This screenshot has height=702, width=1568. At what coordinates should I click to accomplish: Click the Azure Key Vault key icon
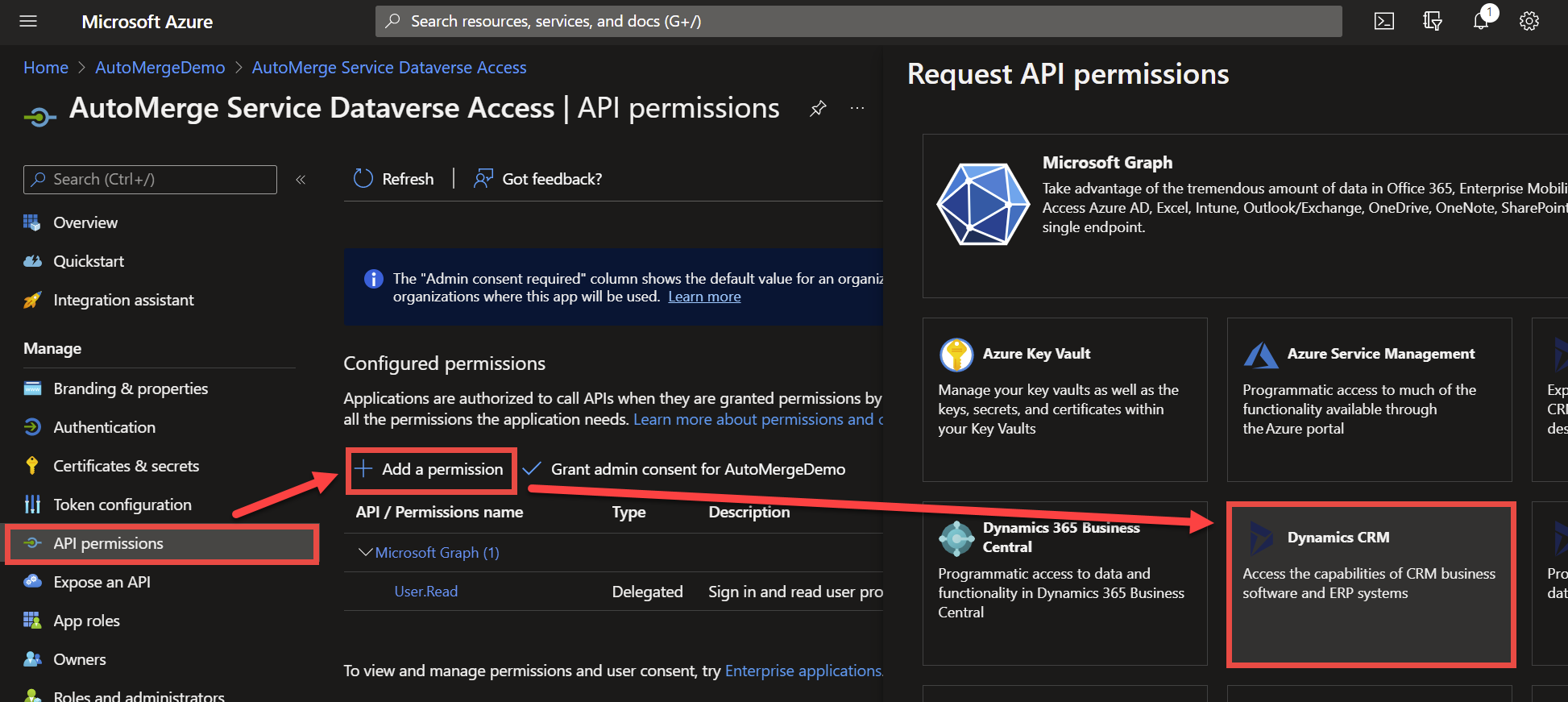coord(956,355)
